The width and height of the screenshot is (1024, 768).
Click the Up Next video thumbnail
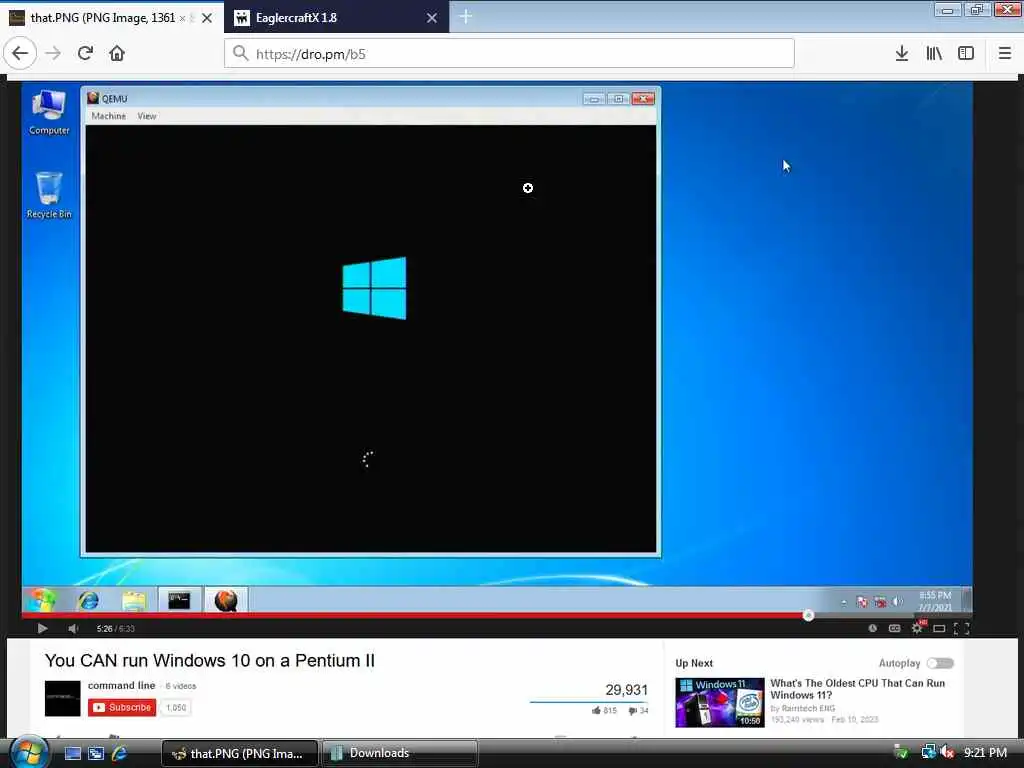[720, 703]
